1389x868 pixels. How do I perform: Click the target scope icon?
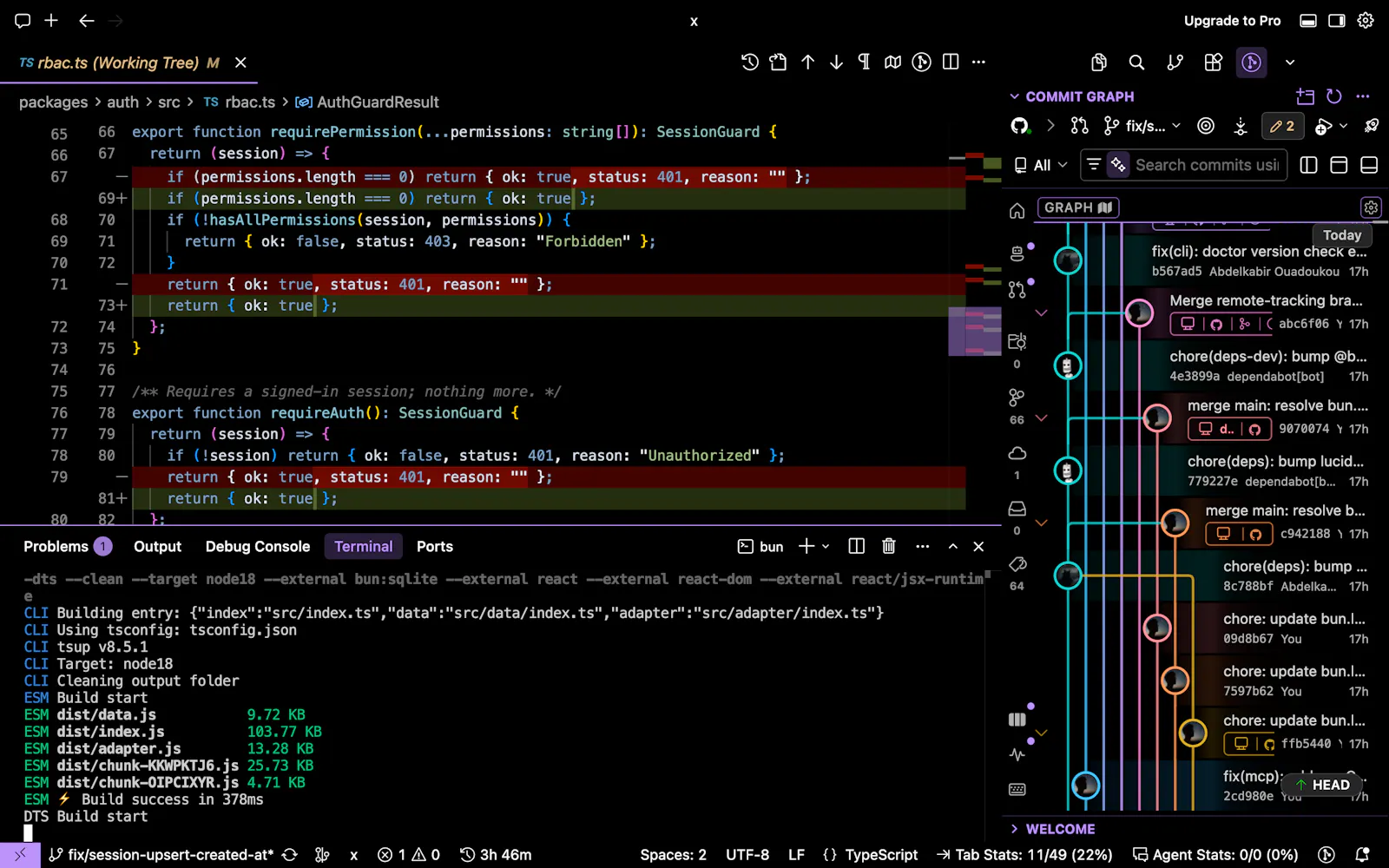(x=1206, y=126)
